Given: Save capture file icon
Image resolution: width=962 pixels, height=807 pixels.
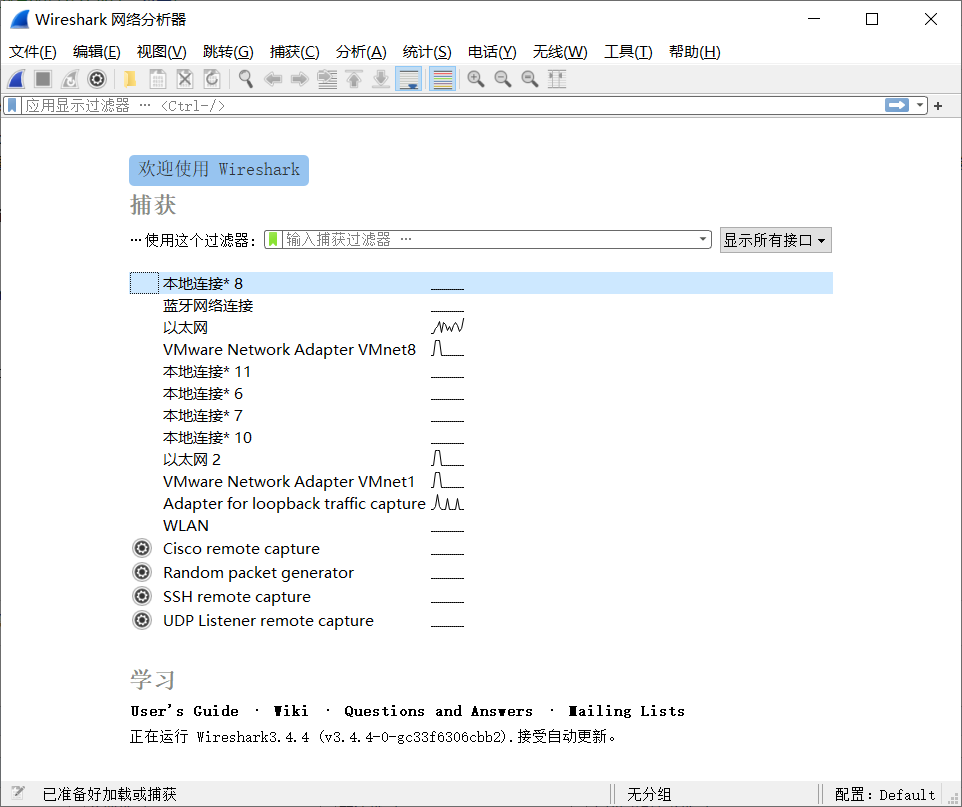Looking at the screenshot, I should 158,79.
